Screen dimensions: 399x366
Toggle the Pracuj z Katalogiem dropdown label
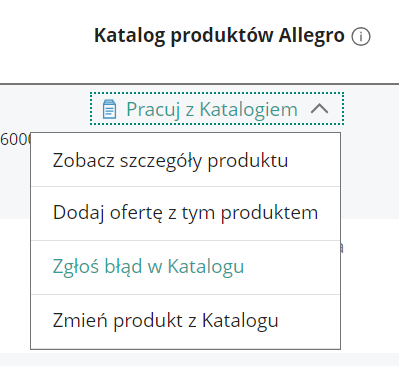(212, 109)
